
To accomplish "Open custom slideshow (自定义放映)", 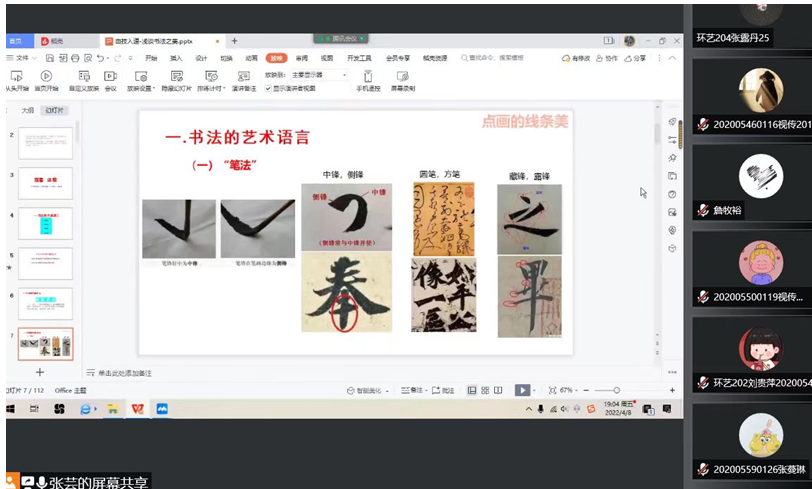I will pyautogui.click(x=84, y=81).
